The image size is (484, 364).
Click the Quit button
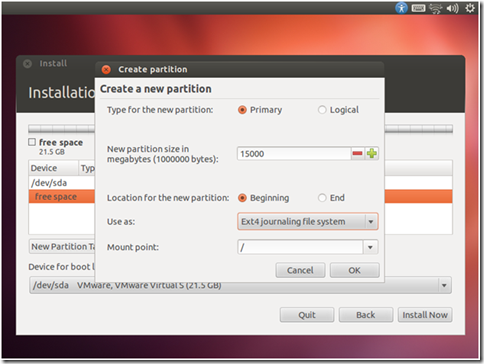pyautogui.click(x=307, y=315)
